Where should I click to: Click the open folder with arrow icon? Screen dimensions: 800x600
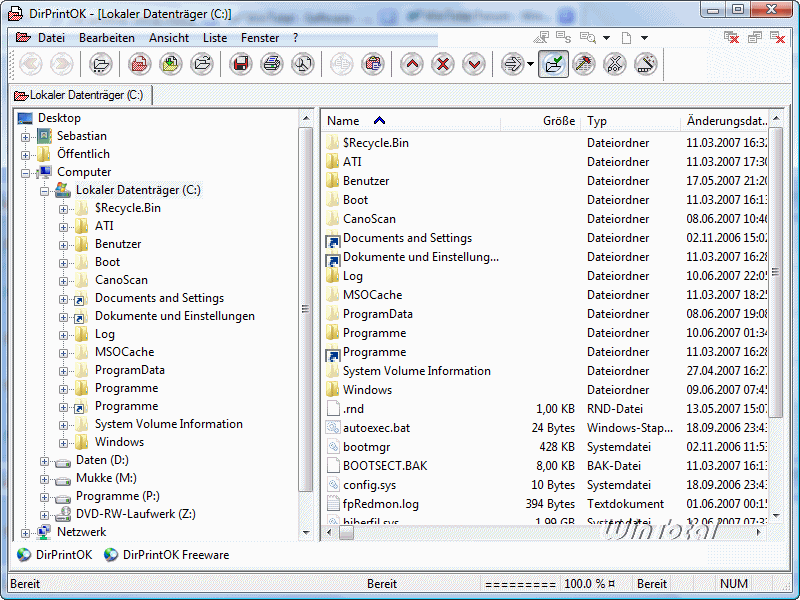tap(202, 64)
